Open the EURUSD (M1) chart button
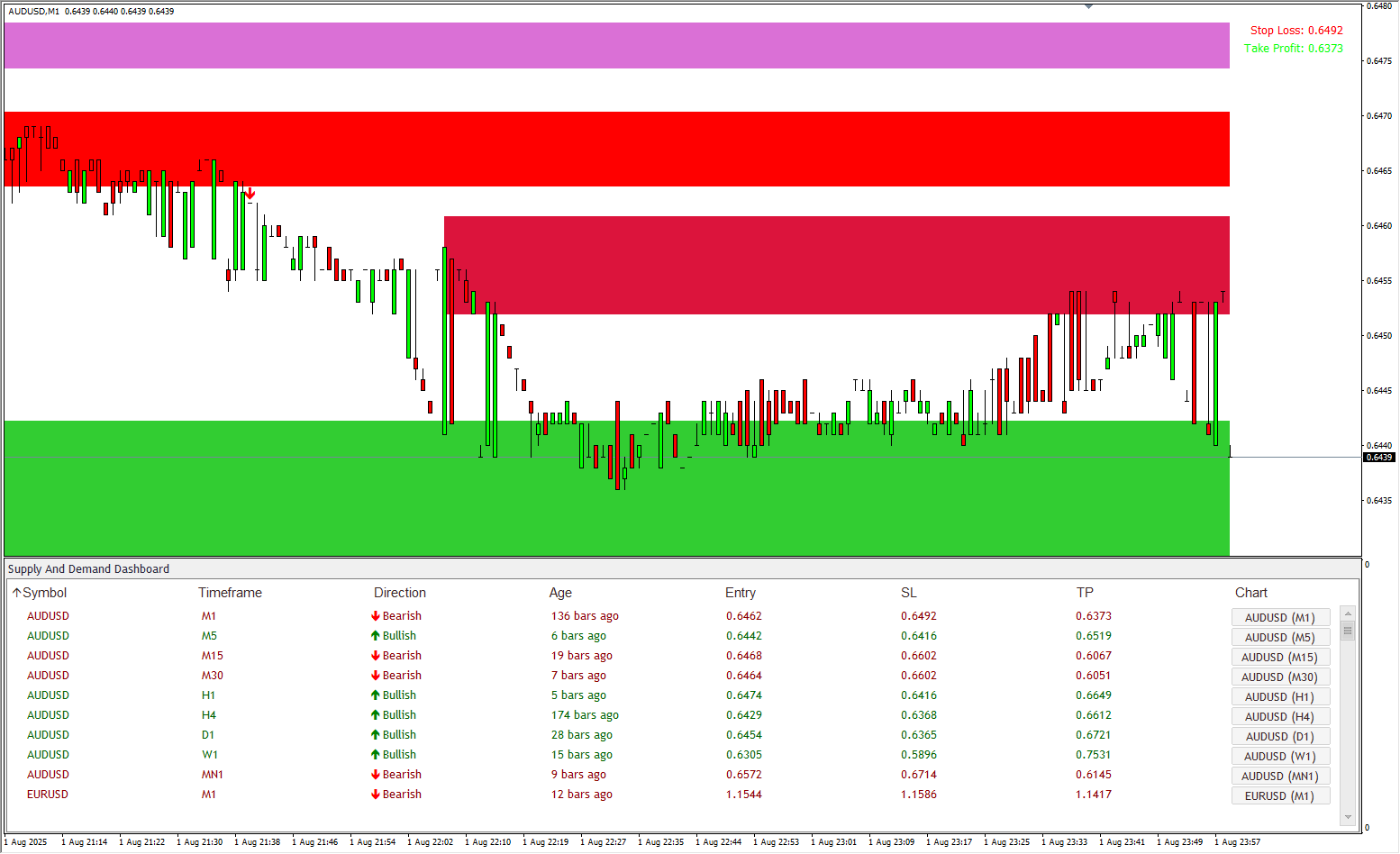This screenshot has height=854, width=1400. point(1279,796)
